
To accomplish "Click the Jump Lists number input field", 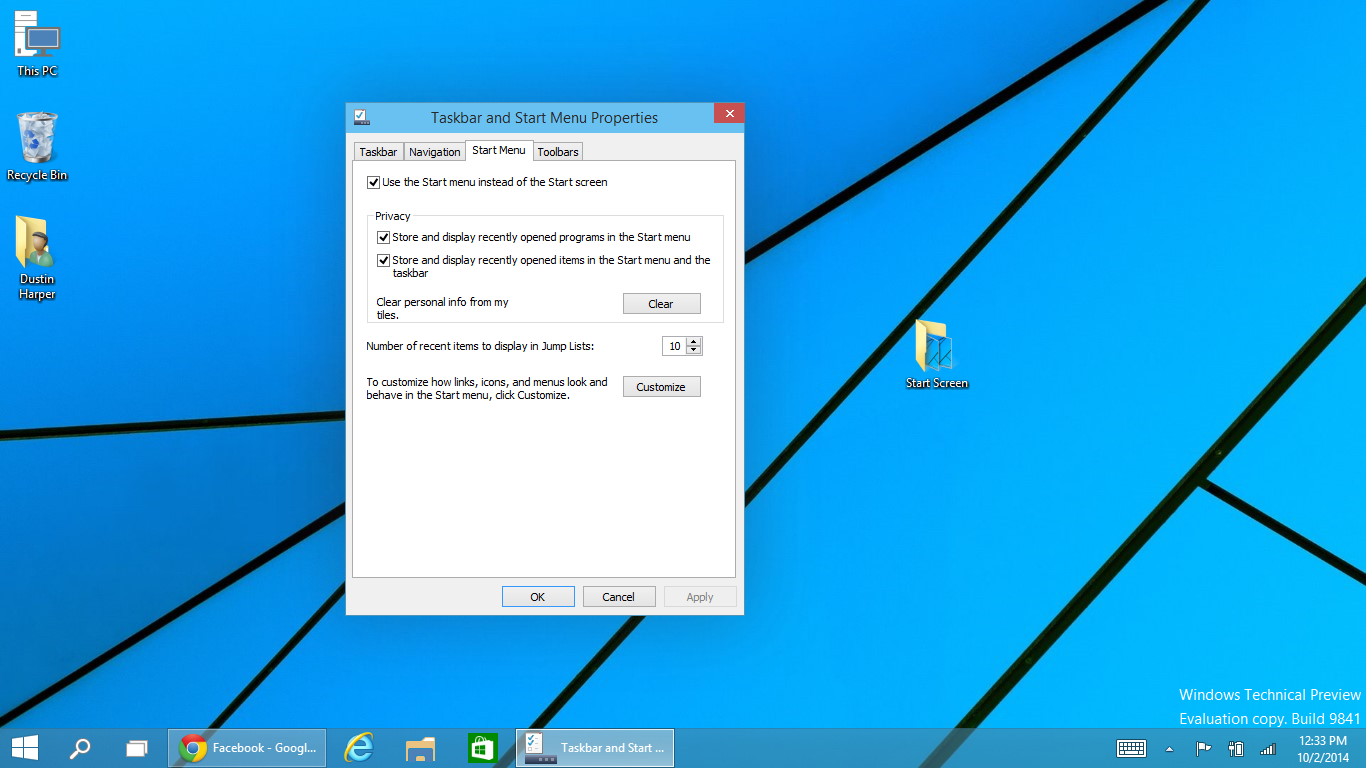I will point(675,346).
